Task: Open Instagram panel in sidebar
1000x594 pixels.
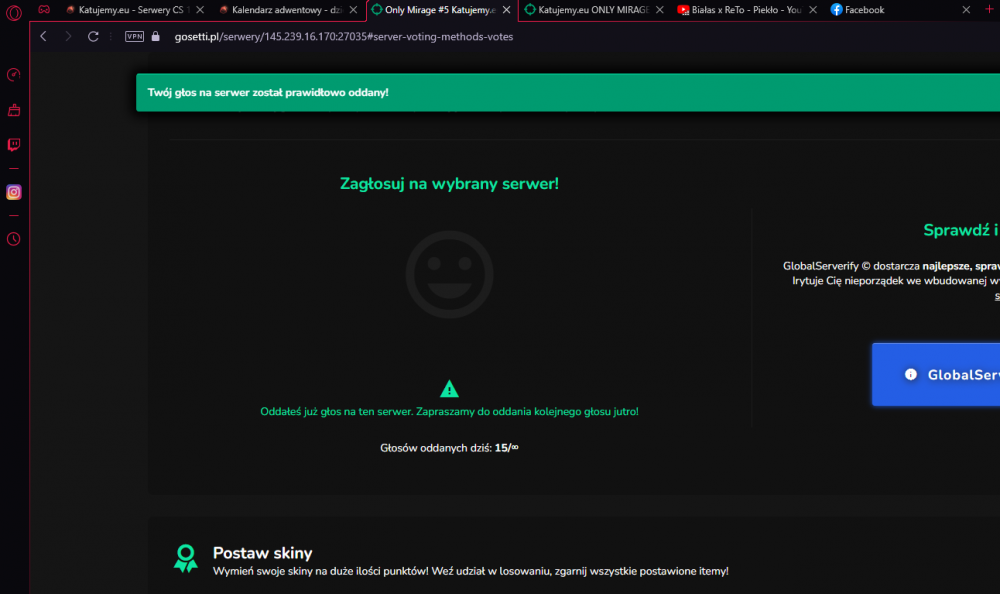Action: (x=13, y=192)
